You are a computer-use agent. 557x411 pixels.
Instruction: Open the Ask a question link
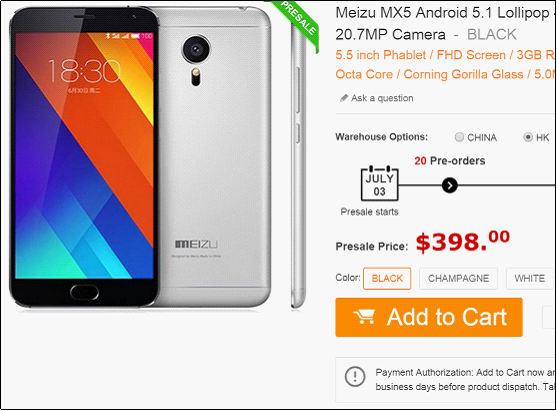tap(382, 98)
